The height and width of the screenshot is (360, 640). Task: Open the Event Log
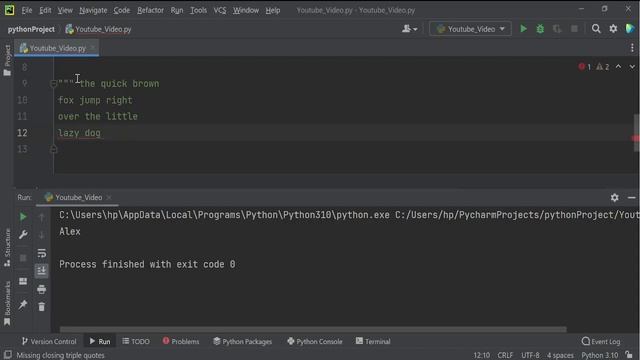pos(601,341)
